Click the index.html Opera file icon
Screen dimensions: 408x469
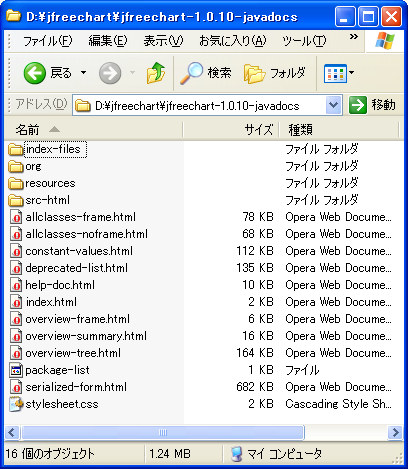tap(16, 302)
